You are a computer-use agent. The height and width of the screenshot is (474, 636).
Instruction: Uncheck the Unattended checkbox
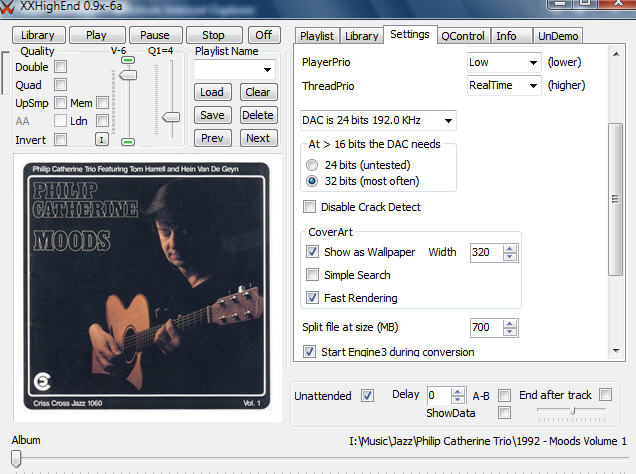[367, 395]
